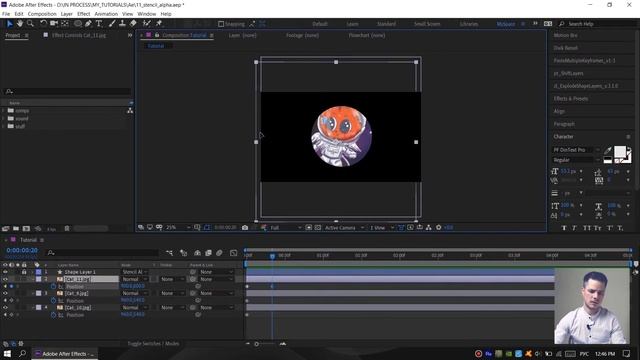Enable frame blending for timeline
Screen dimensions: 640x360
[x=208, y=253]
